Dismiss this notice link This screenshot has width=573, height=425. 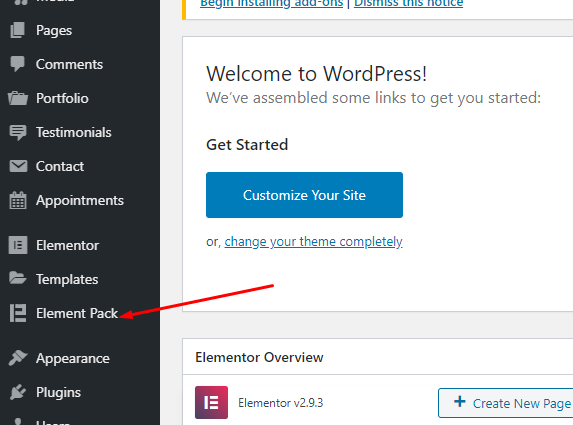(x=408, y=4)
